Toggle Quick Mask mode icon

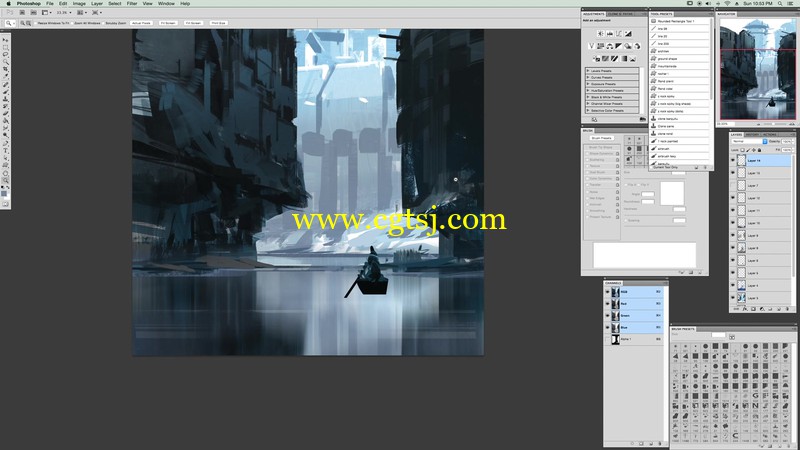(x=5, y=204)
